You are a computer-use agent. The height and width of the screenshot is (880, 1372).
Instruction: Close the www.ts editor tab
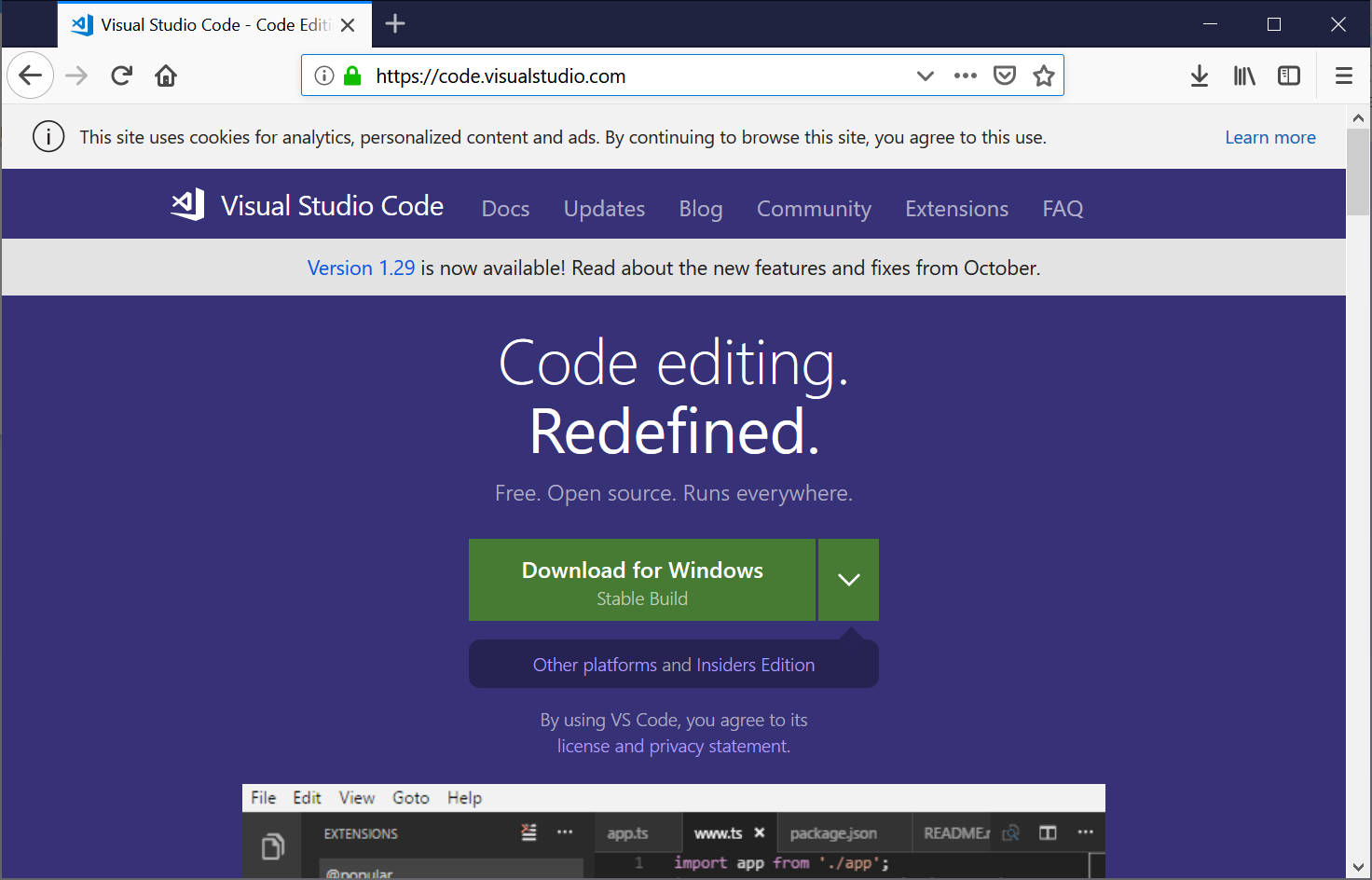(x=760, y=832)
